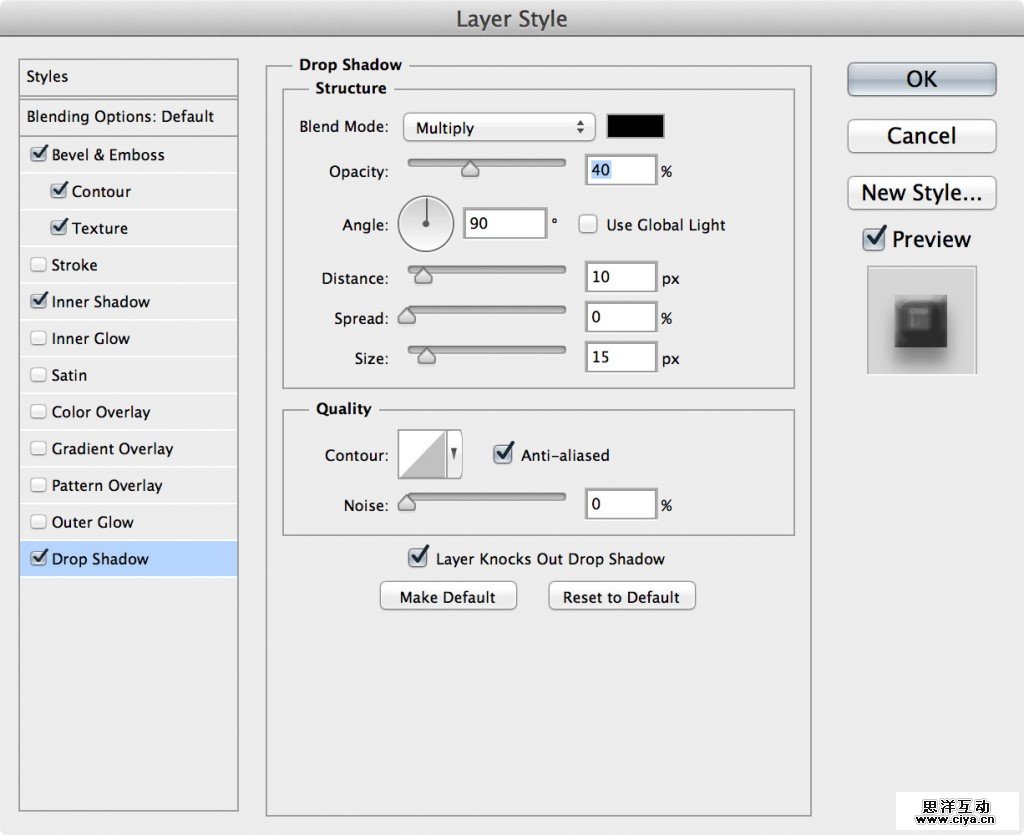This screenshot has width=1024, height=835.
Task: Click the Angle dial control
Action: [426, 225]
